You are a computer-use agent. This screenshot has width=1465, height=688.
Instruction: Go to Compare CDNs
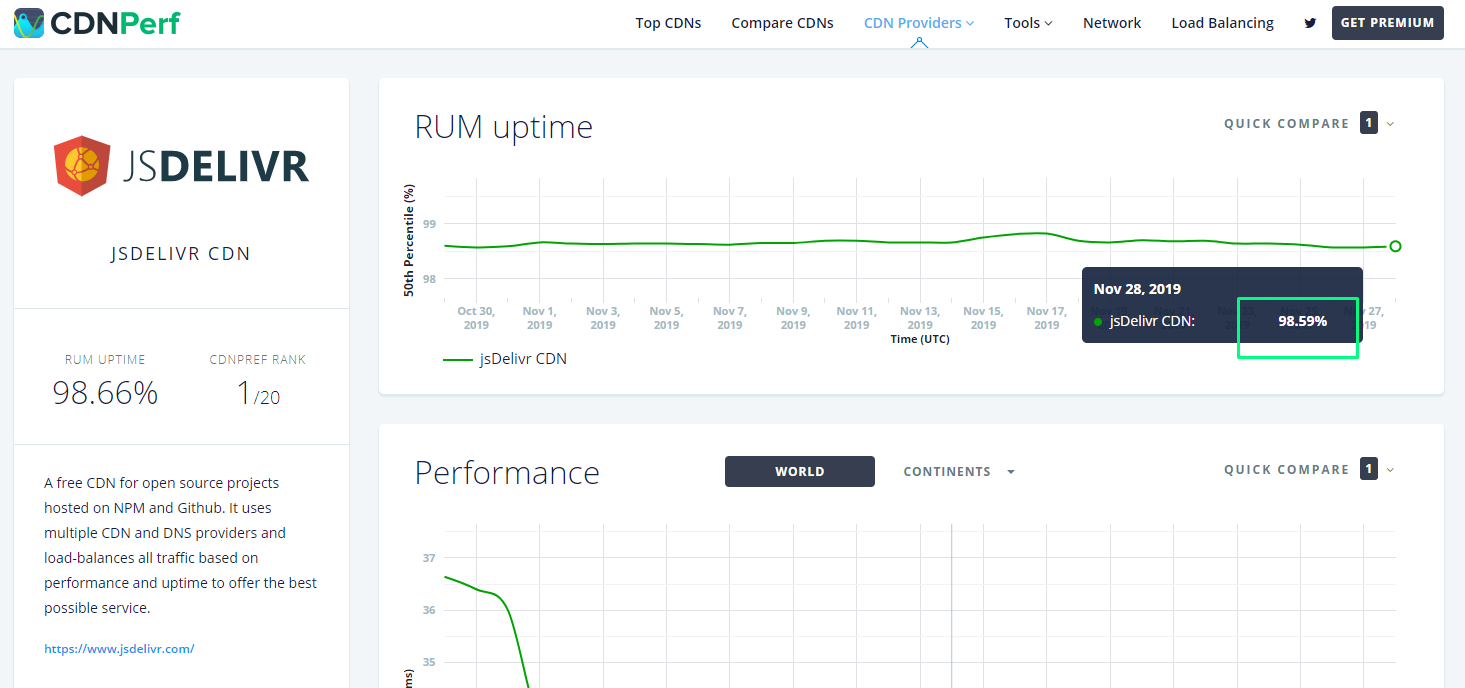782,23
